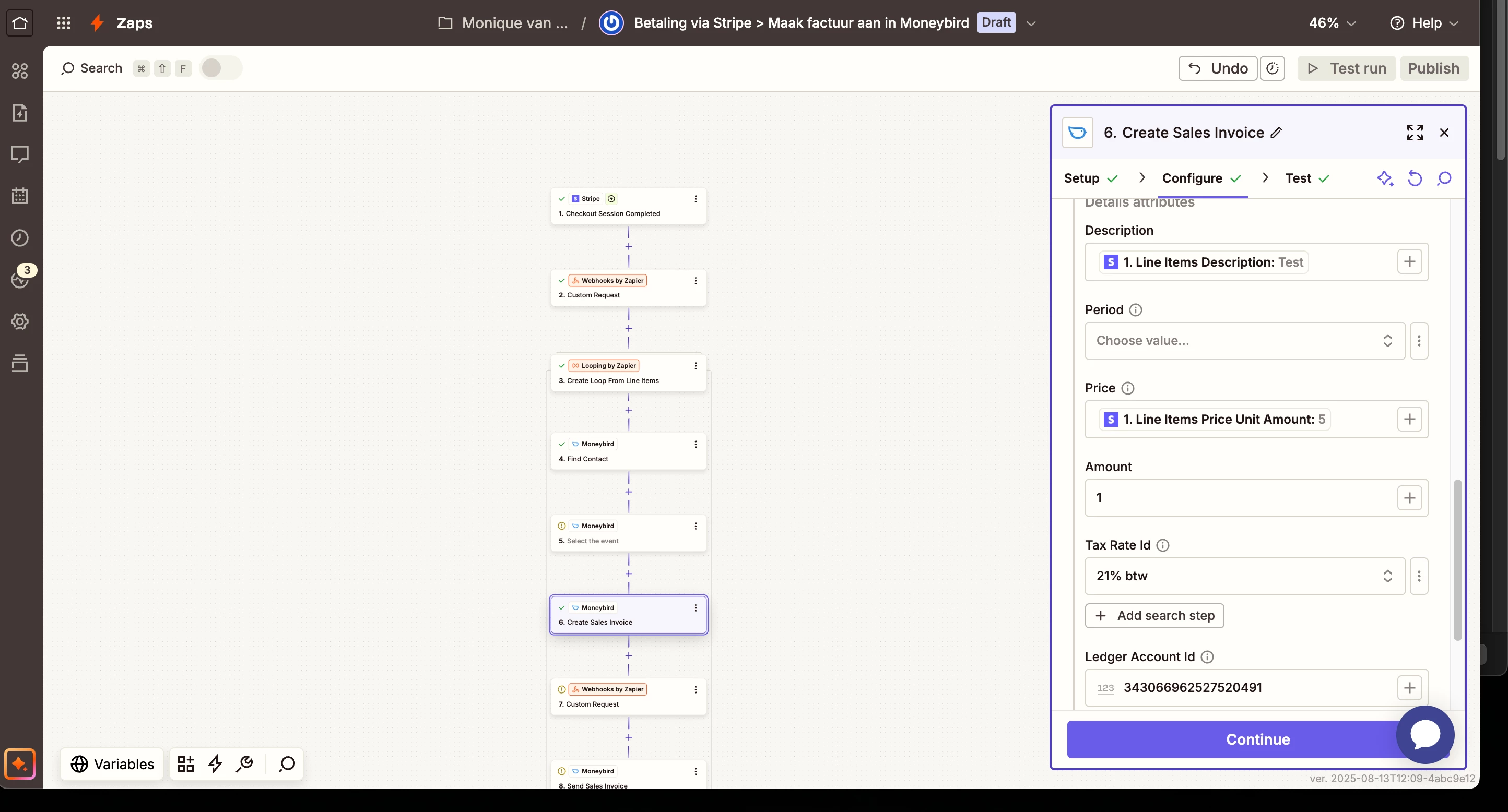Open the AI copilot sparkle button
The height and width of the screenshot is (812, 1508).
20,764
